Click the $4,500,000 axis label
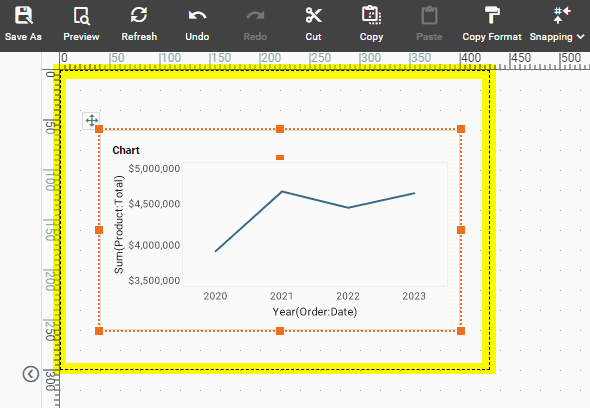 point(154,204)
